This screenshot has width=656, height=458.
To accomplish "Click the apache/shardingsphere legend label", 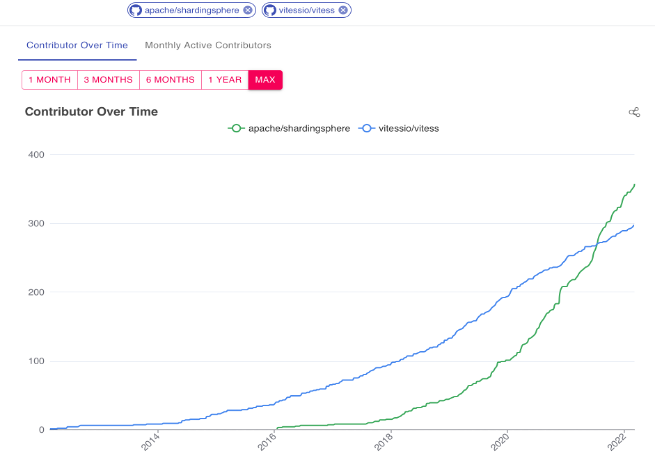I will pos(299,128).
